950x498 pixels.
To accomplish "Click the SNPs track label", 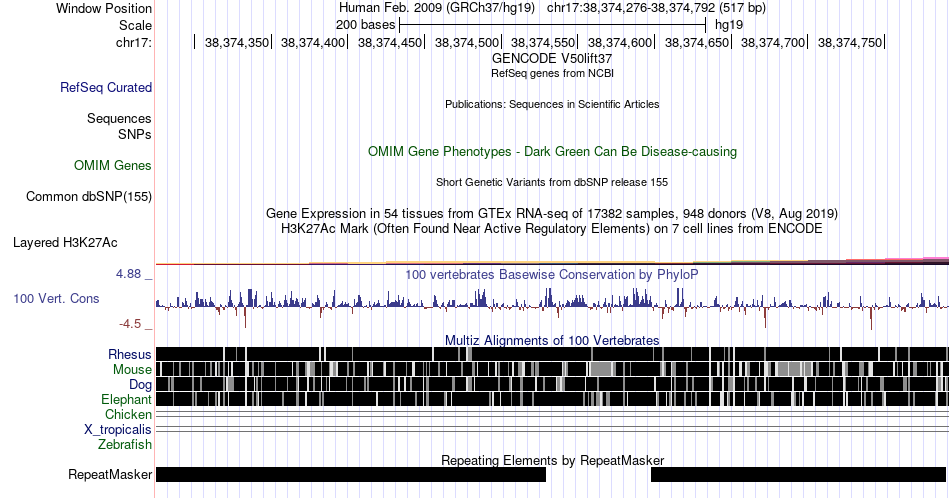I will coord(135,134).
